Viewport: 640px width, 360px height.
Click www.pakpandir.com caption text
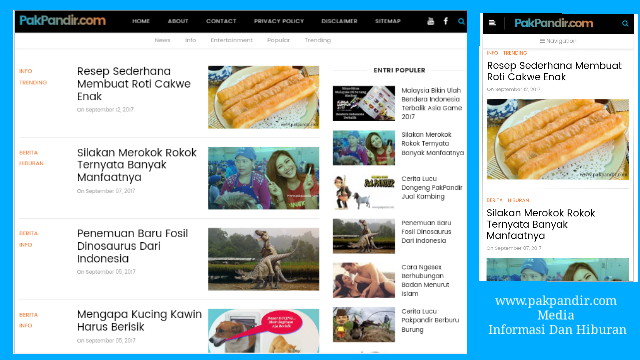[556, 301]
